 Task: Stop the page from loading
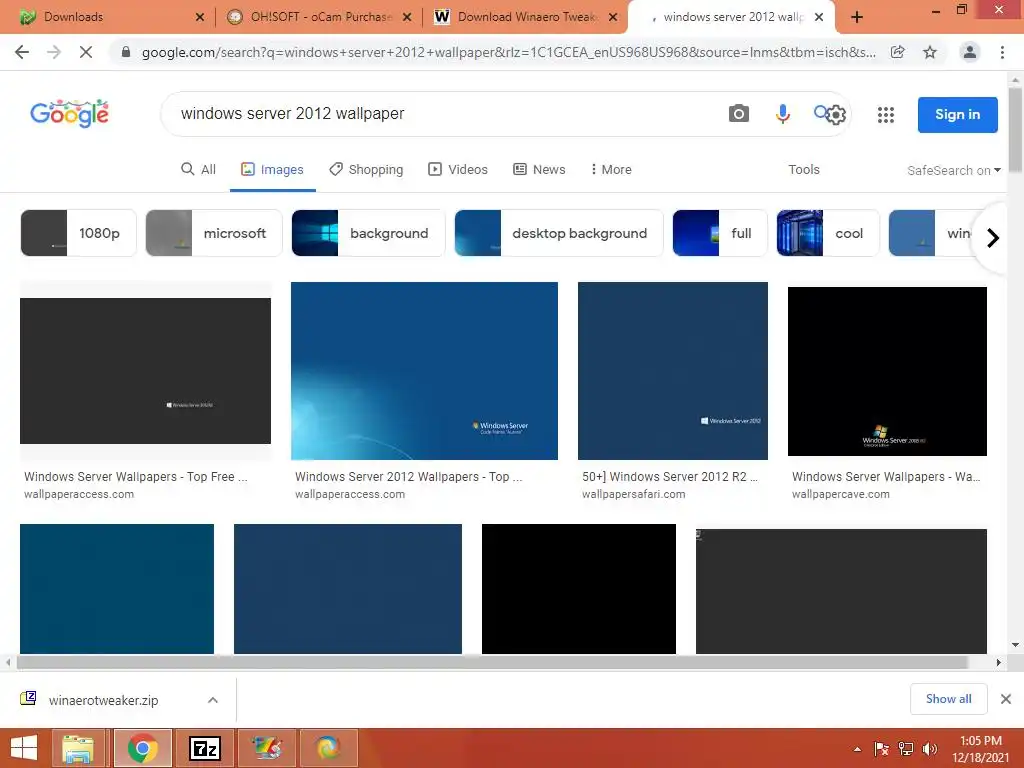click(x=86, y=52)
